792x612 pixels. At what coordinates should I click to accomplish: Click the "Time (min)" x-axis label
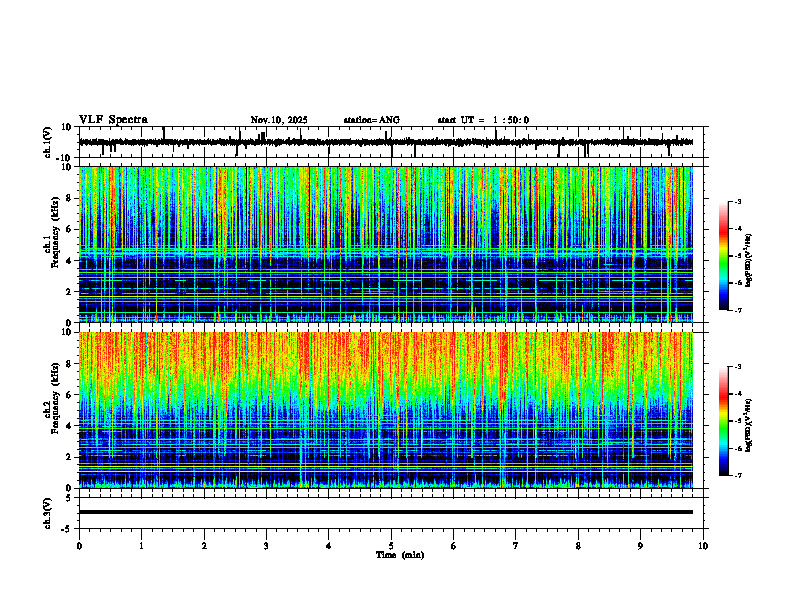pos(400,555)
